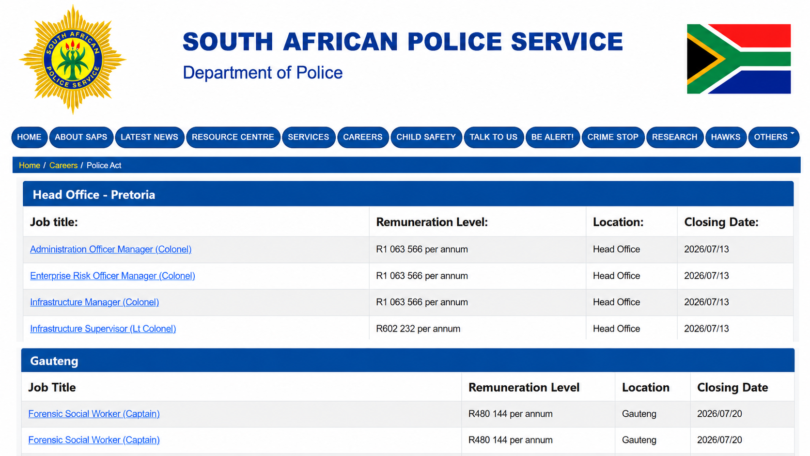Click 'Head Office' location in Infrastructure Manager row
This screenshot has width=810, height=456.
pyautogui.click(x=616, y=302)
